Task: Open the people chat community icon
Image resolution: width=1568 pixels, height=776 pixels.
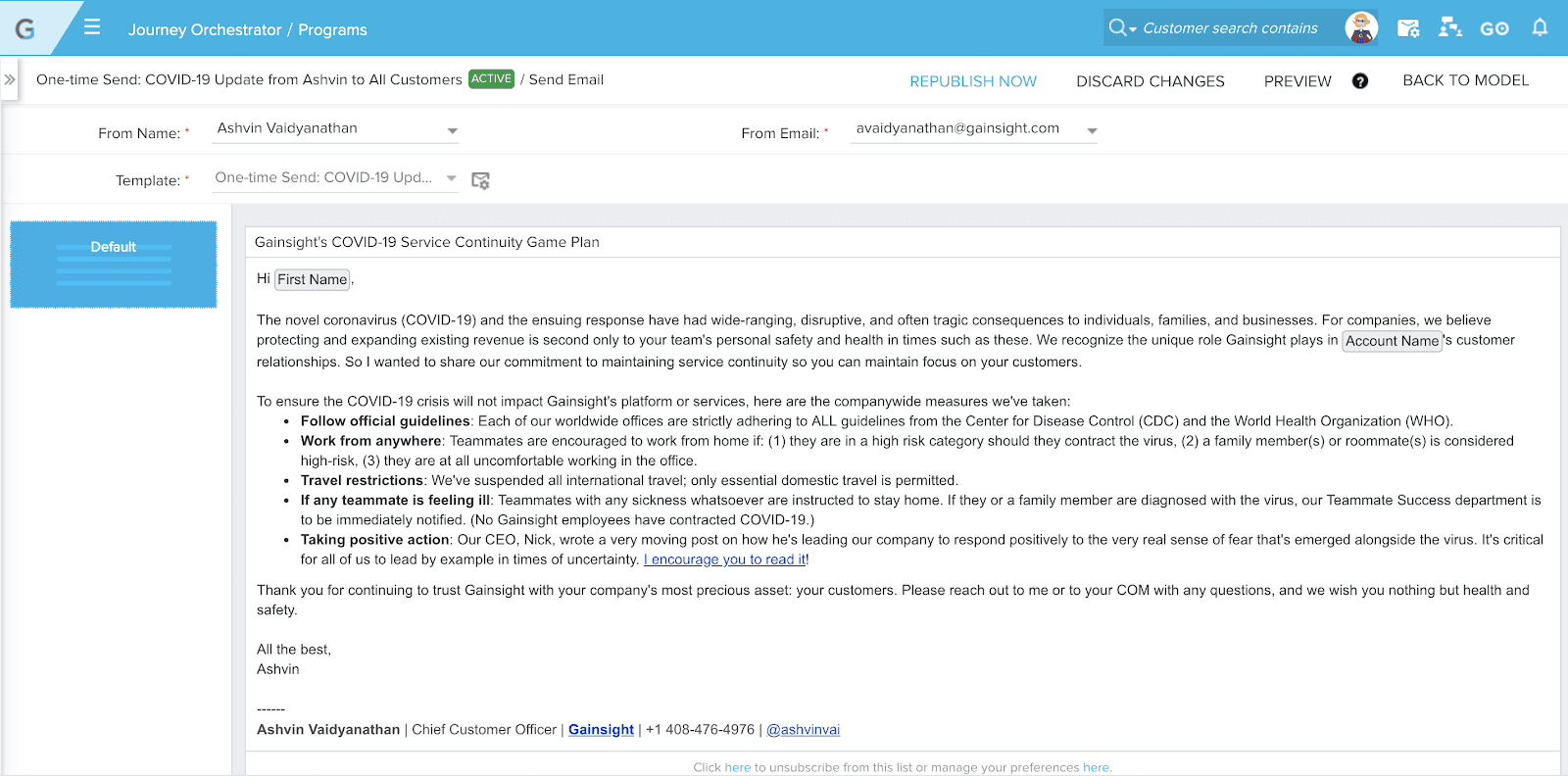Action: [x=1450, y=28]
